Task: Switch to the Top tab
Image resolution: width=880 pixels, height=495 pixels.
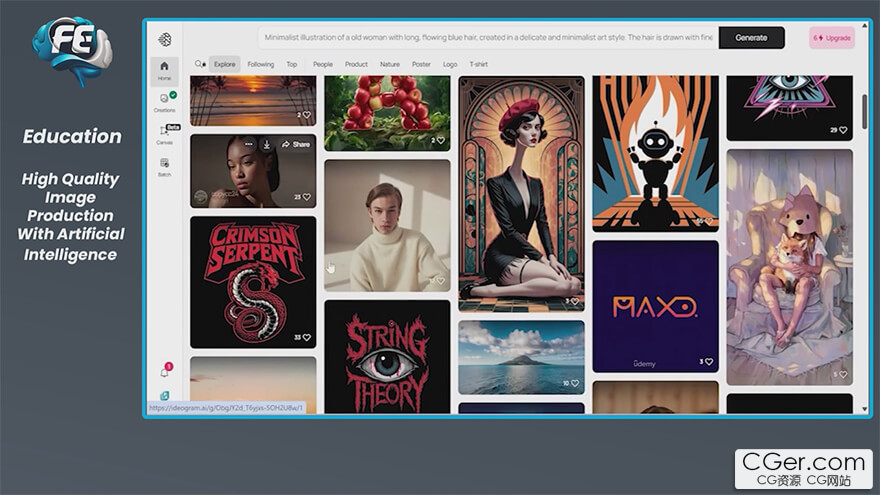Action: pos(292,64)
